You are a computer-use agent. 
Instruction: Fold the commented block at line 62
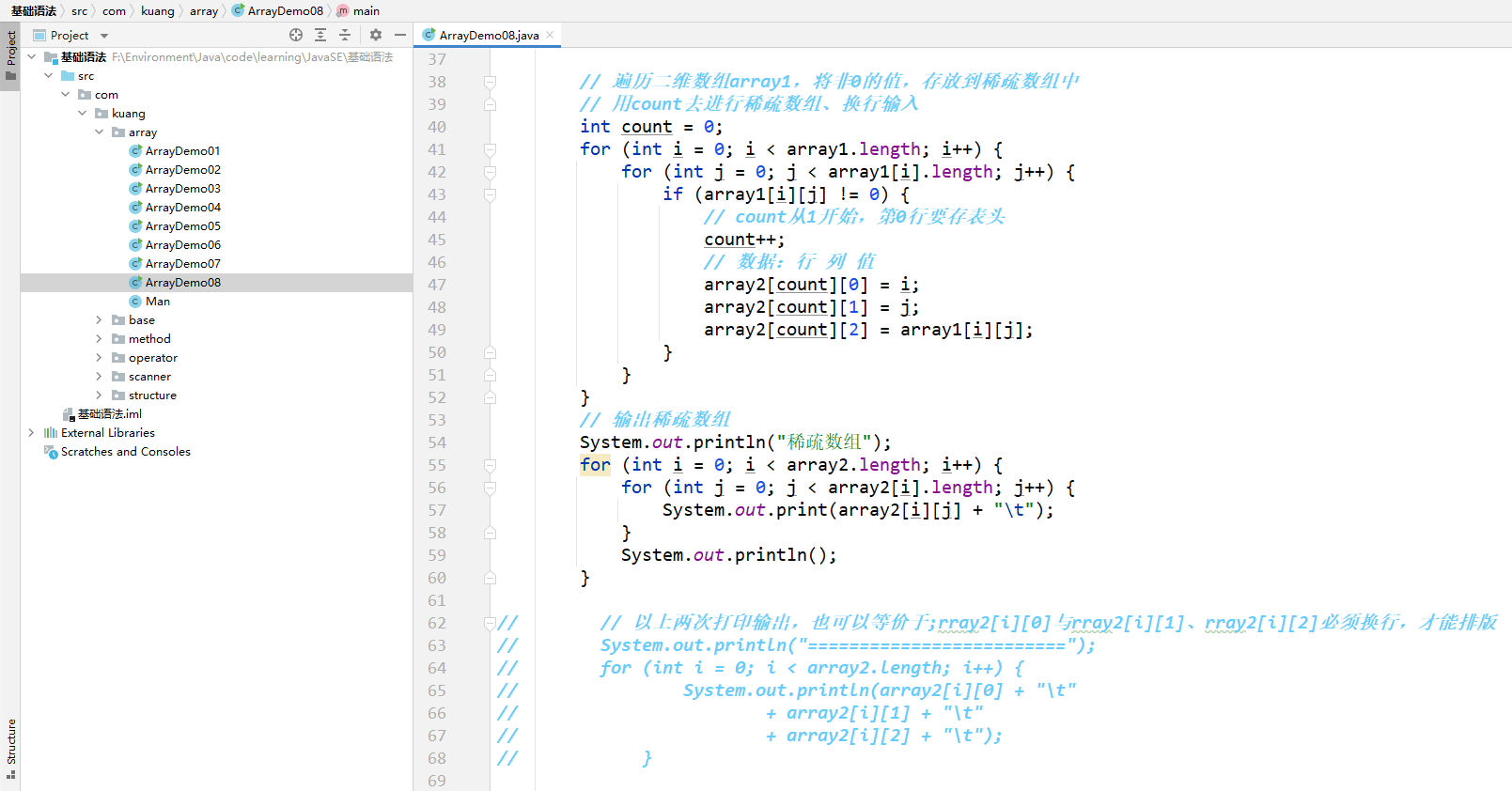coord(491,624)
